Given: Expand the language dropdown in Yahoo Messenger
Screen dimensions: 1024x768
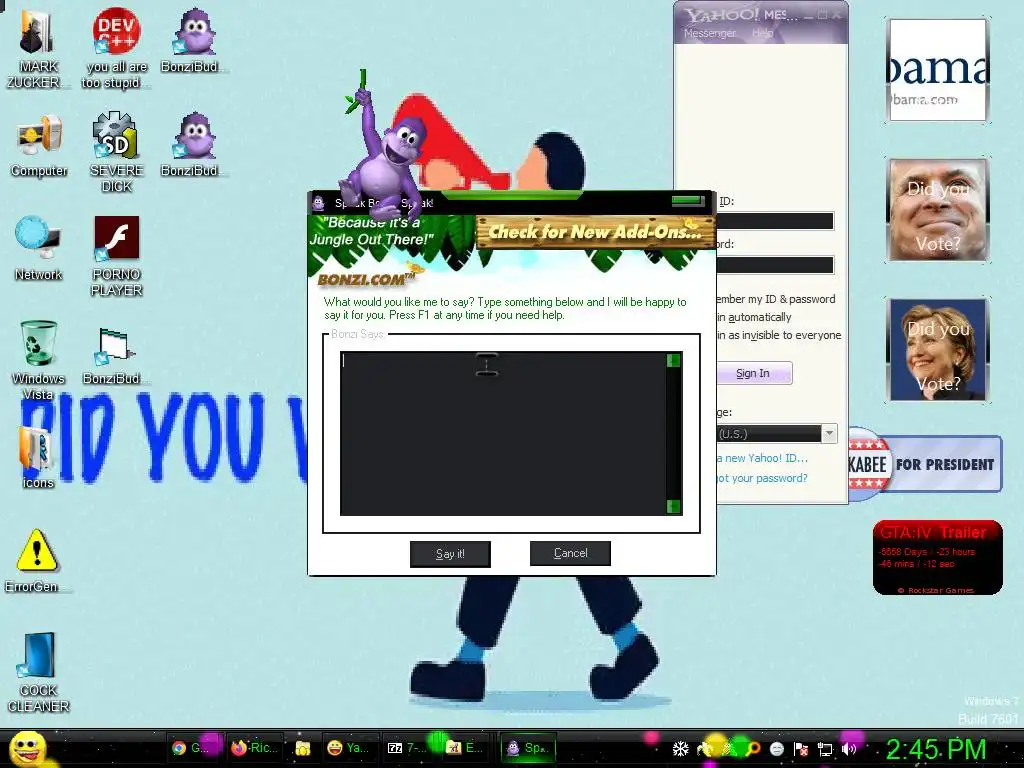Looking at the screenshot, I should click(829, 434).
